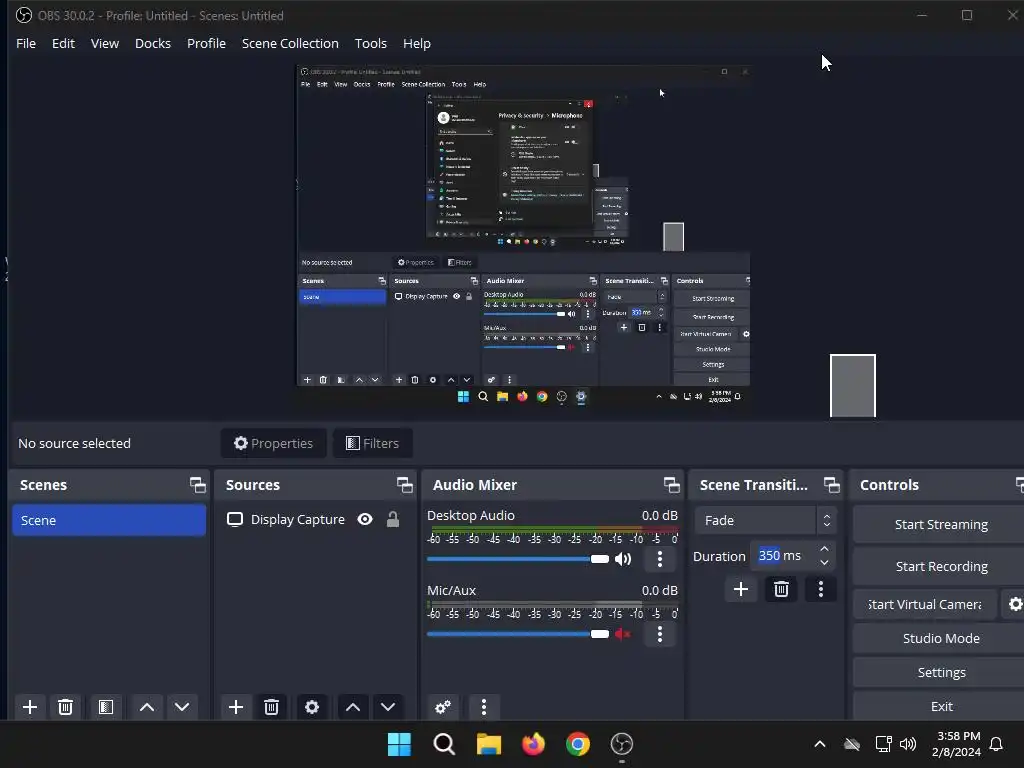The height and width of the screenshot is (768, 1024).
Task: Click Start Streaming button
Action: pos(939,524)
